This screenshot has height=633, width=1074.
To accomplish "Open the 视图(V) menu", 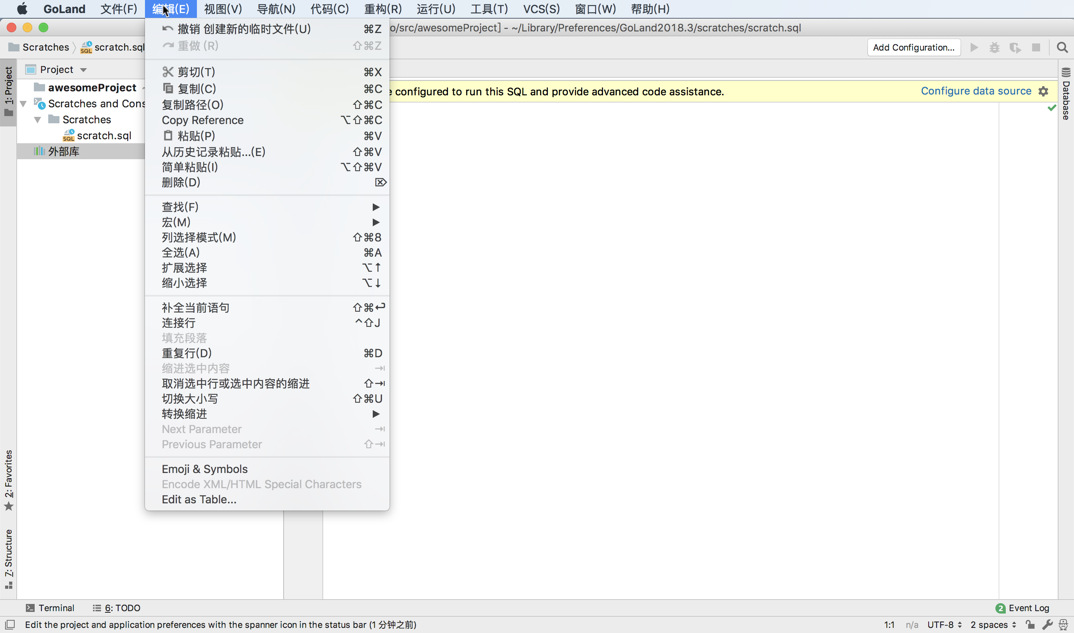I will [x=223, y=9].
